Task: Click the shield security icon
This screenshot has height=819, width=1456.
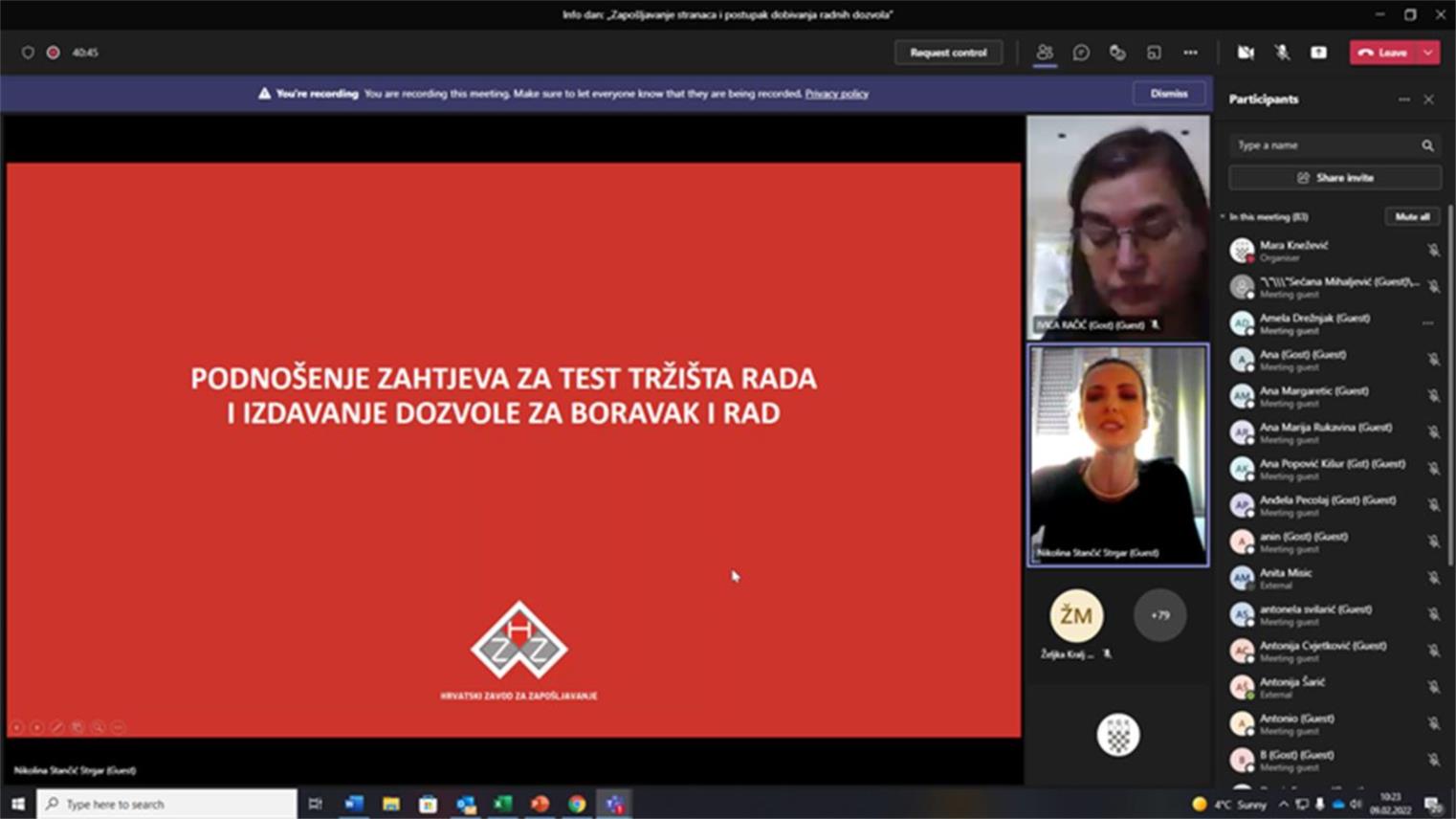Action: tap(28, 53)
